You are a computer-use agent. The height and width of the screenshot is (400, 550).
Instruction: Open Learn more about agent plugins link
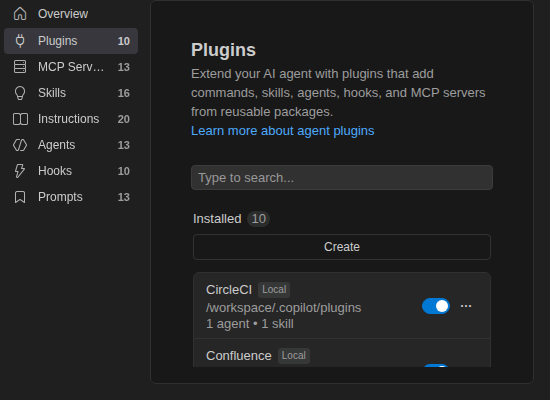[x=282, y=131]
